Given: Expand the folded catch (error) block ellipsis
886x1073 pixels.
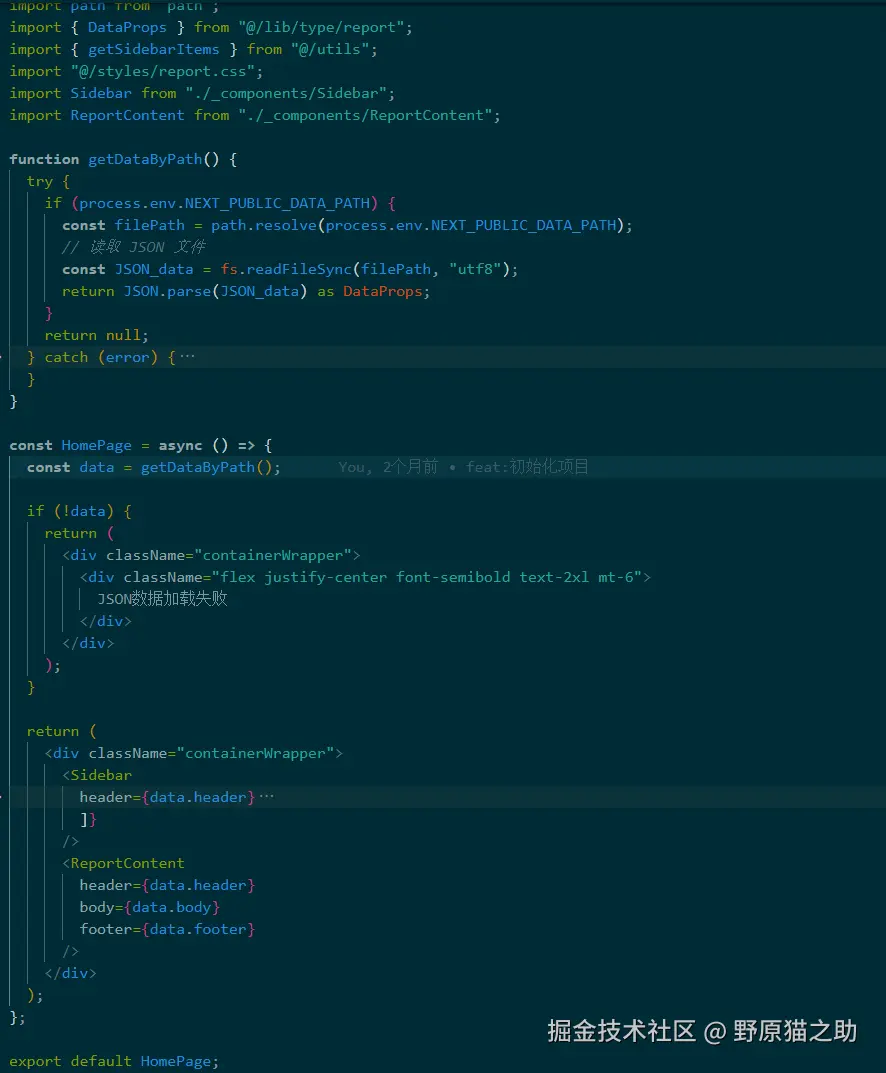Looking at the screenshot, I should [187, 357].
